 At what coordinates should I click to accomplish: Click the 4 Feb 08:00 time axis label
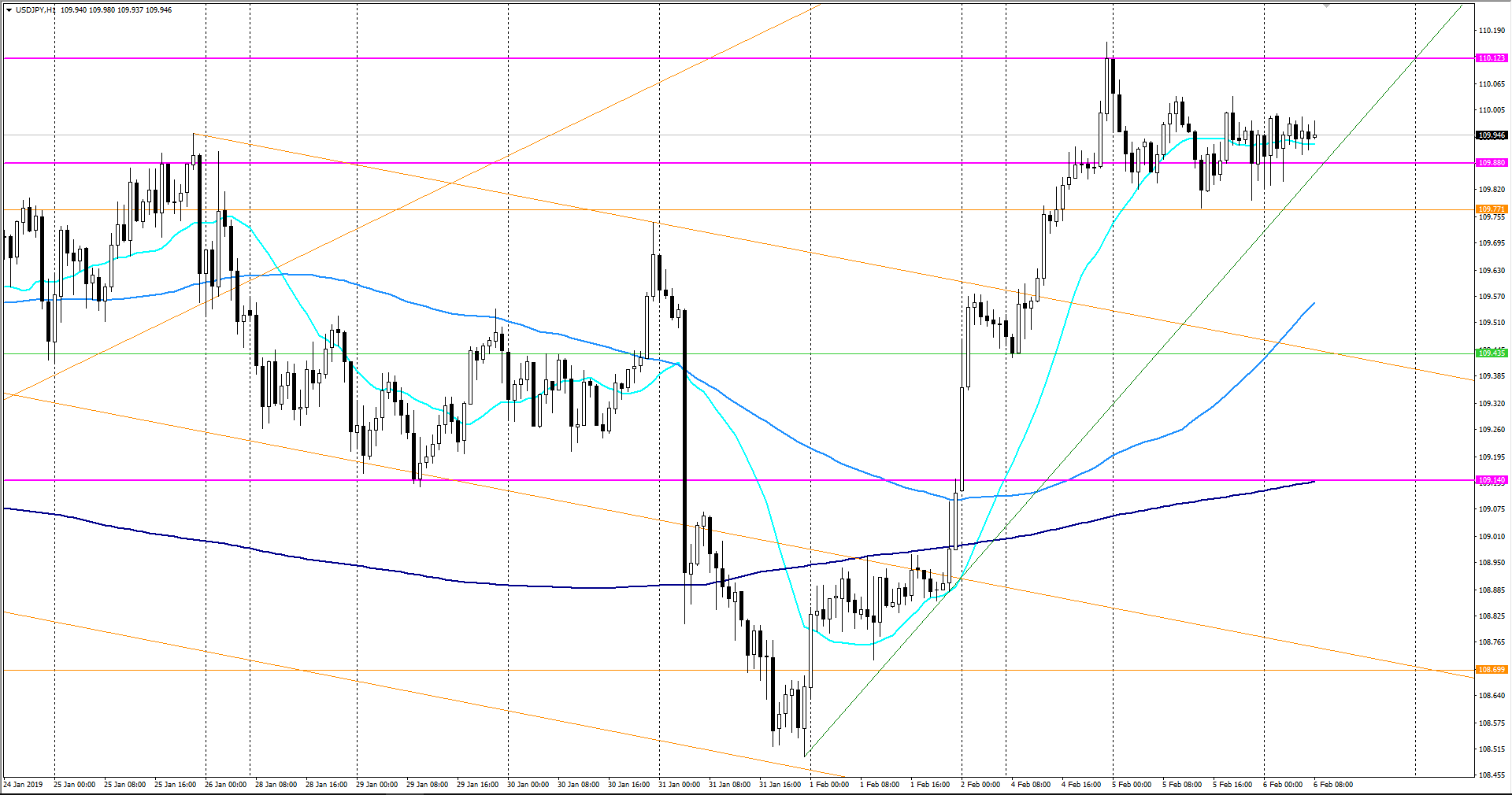[1031, 785]
